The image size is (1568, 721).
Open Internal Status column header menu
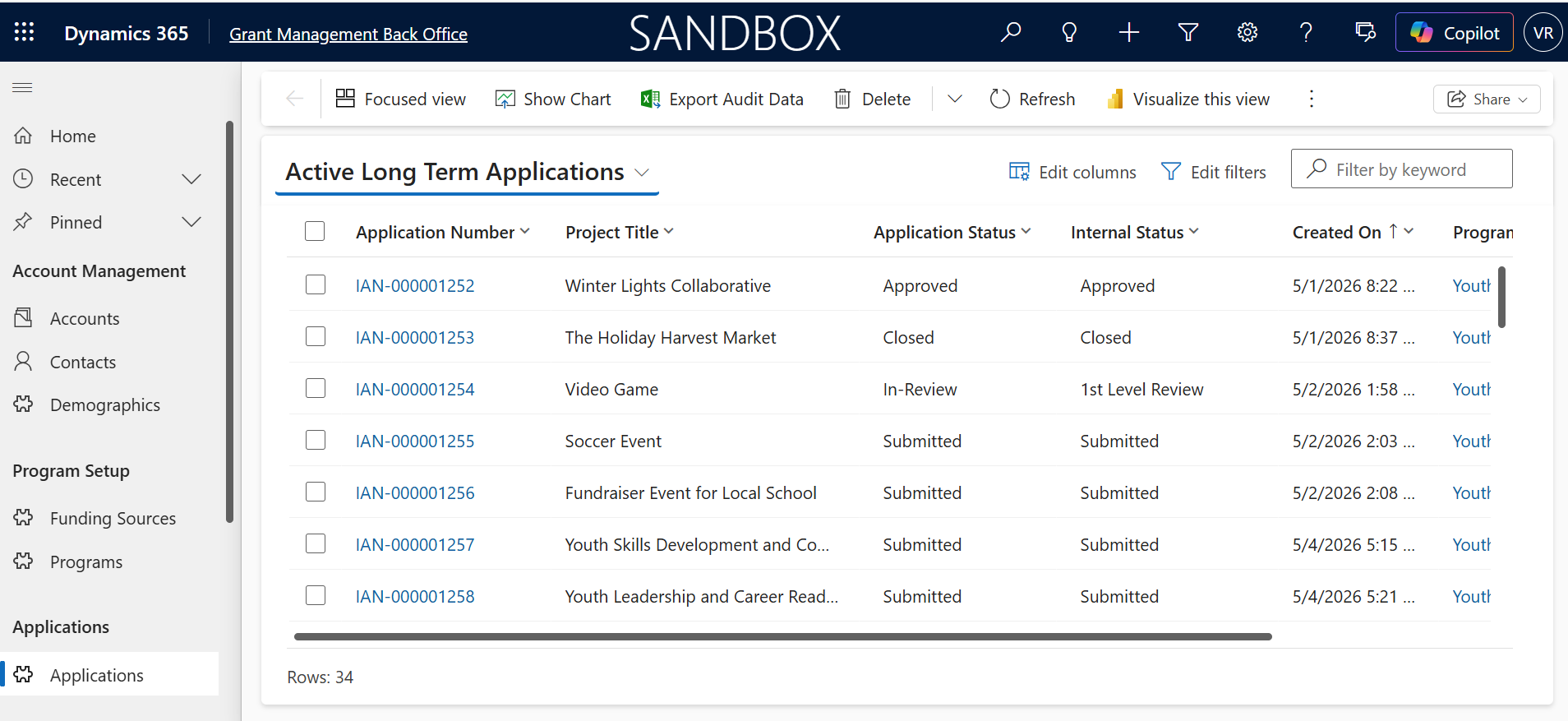click(x=1135, y=232)
